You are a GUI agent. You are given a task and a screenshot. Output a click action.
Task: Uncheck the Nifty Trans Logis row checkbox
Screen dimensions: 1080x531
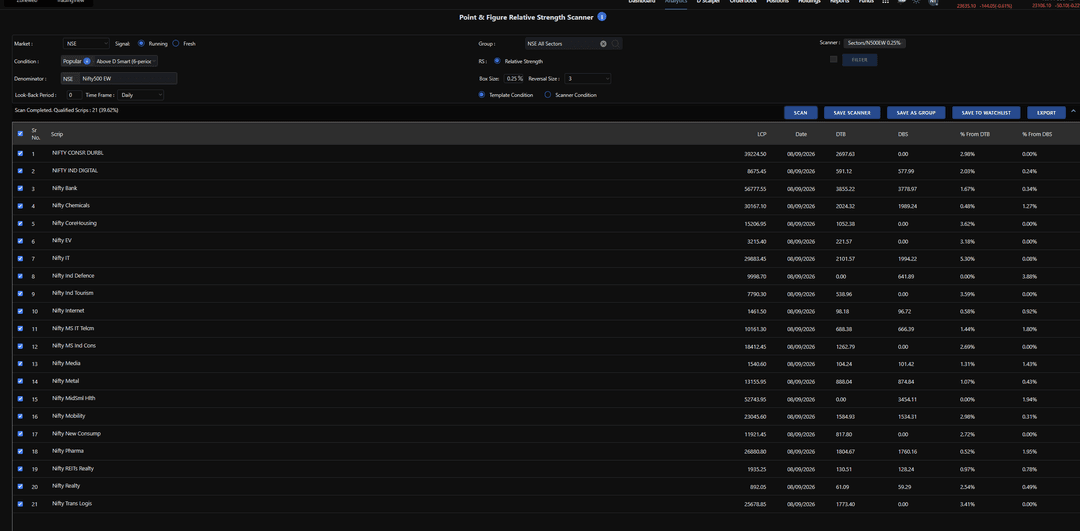click(x=20, y=503)
